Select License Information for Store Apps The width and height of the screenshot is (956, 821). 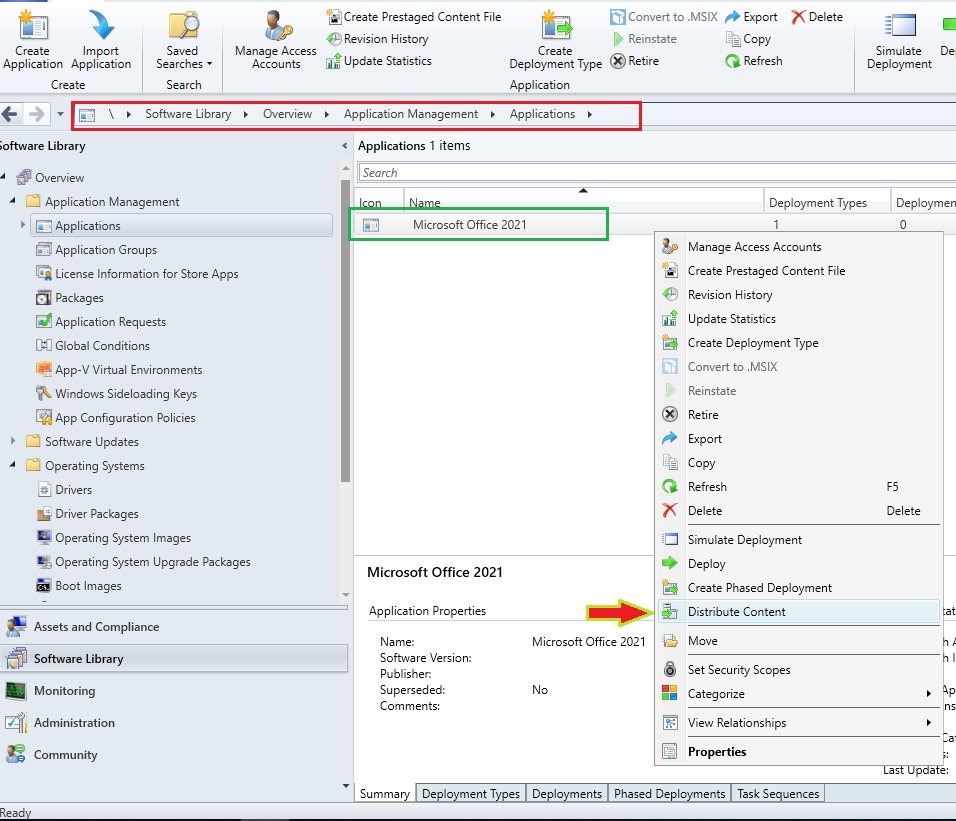pyautogui.click(x=137, y=274)
